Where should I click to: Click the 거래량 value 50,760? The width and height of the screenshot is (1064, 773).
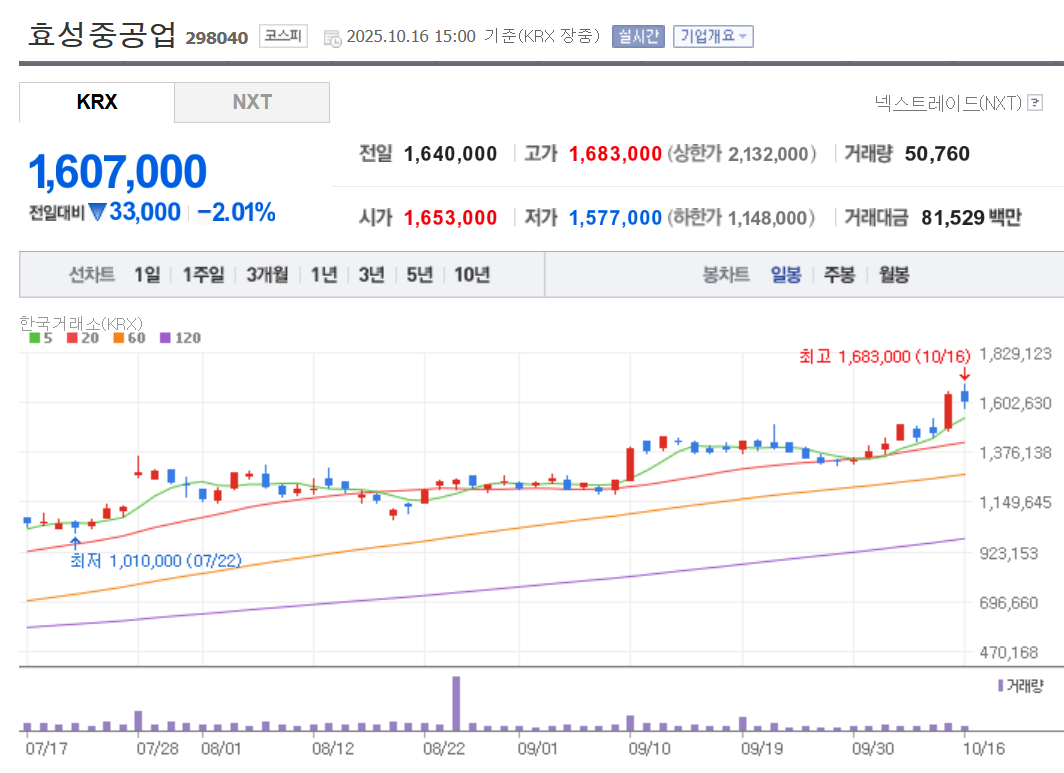tap(937, 154)
